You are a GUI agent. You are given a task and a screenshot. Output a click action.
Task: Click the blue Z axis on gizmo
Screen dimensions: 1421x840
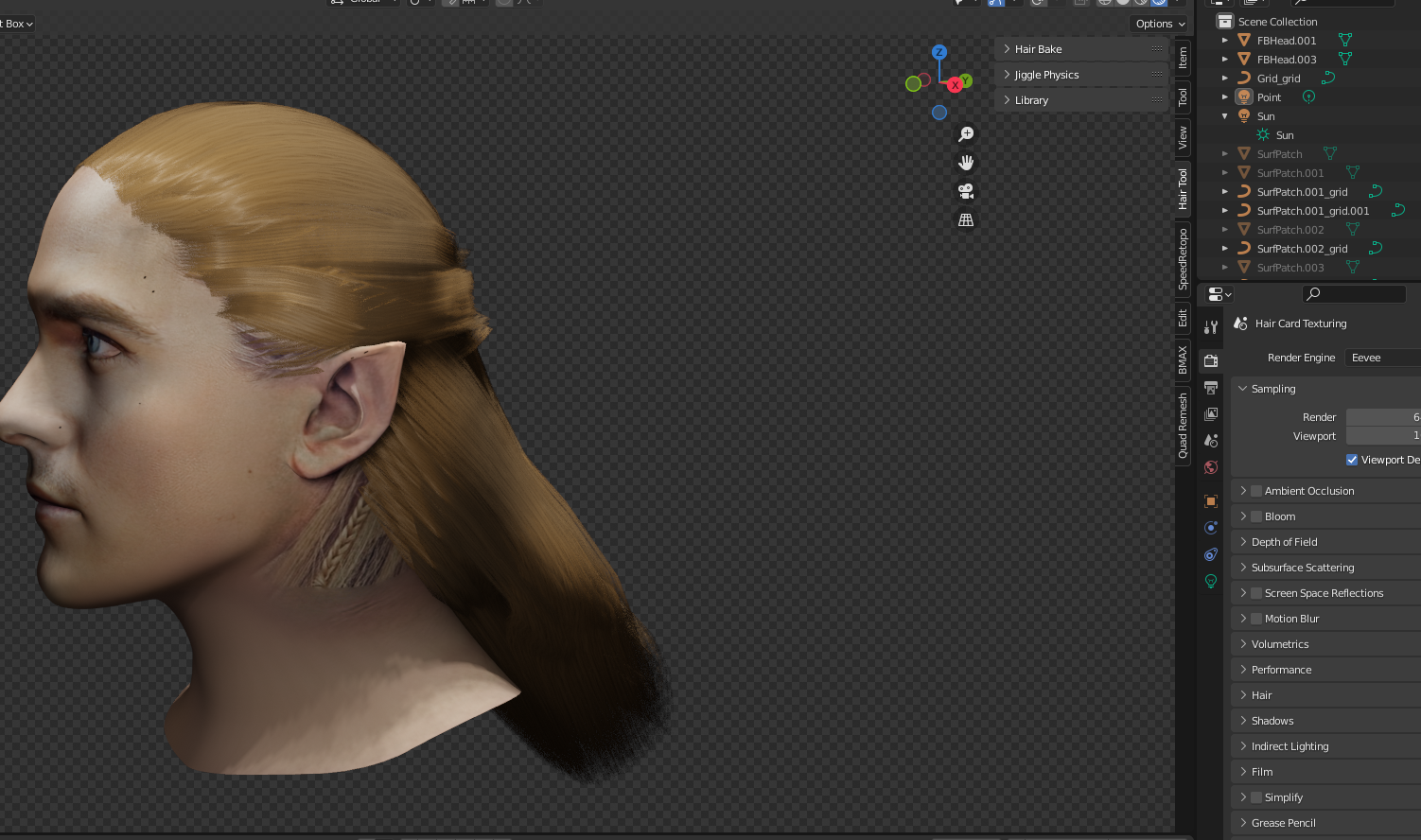pyautogui.click(x=939, y=52)
